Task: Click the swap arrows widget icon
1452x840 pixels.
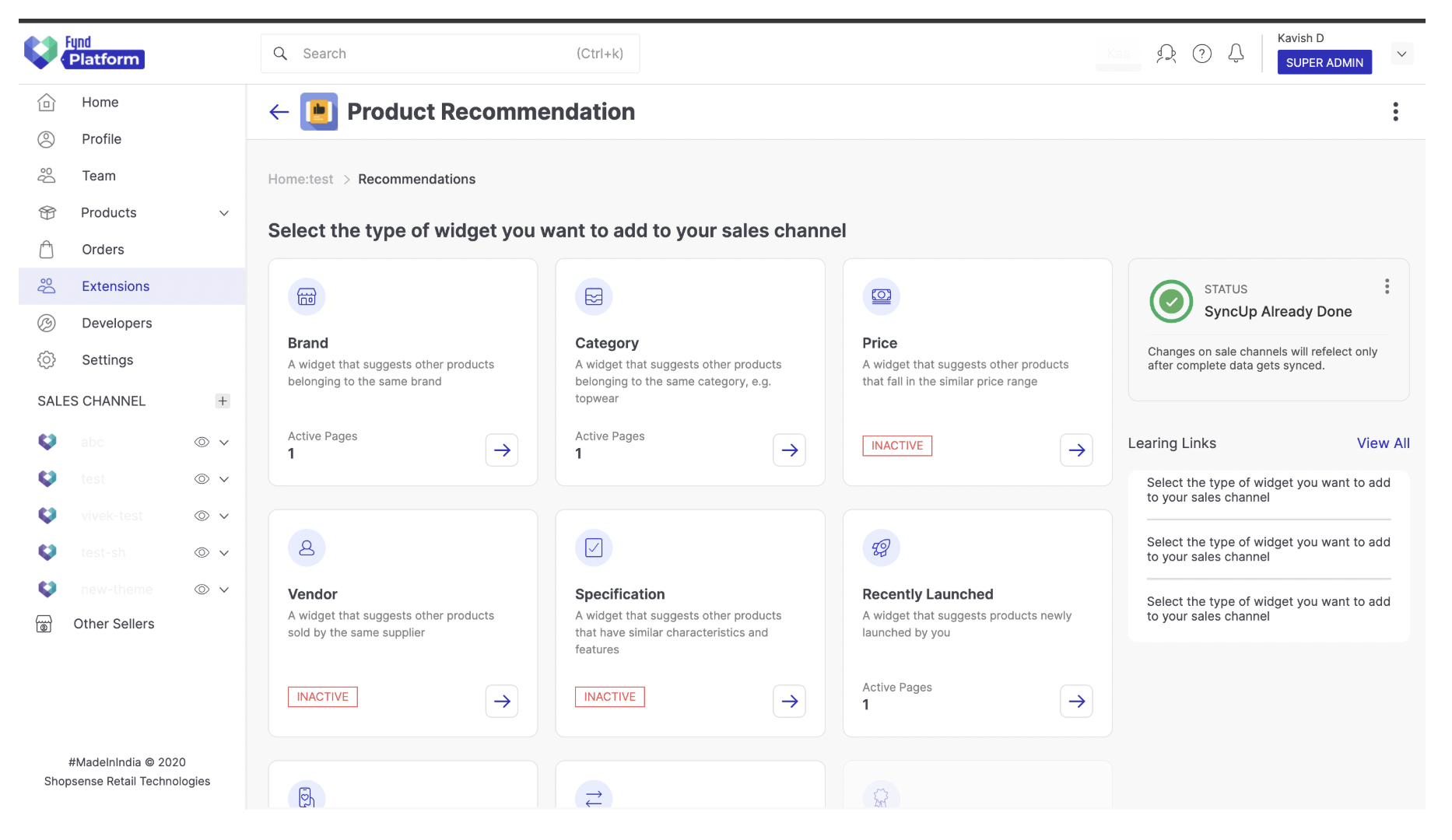Action: click(594, 796)
